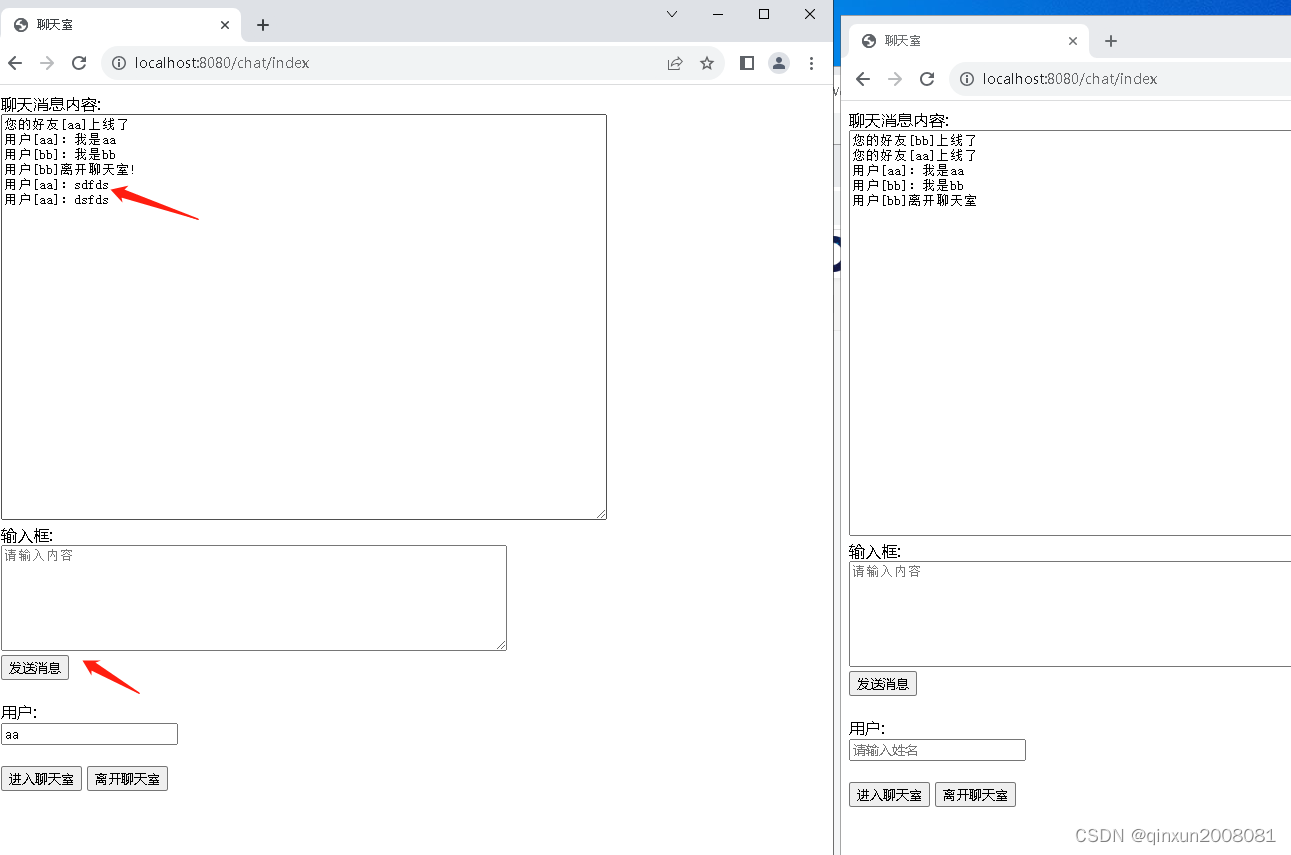Click the back arrow in the left browser
The width and height of the screenshot is (1291, 855).
click(14, 62)
